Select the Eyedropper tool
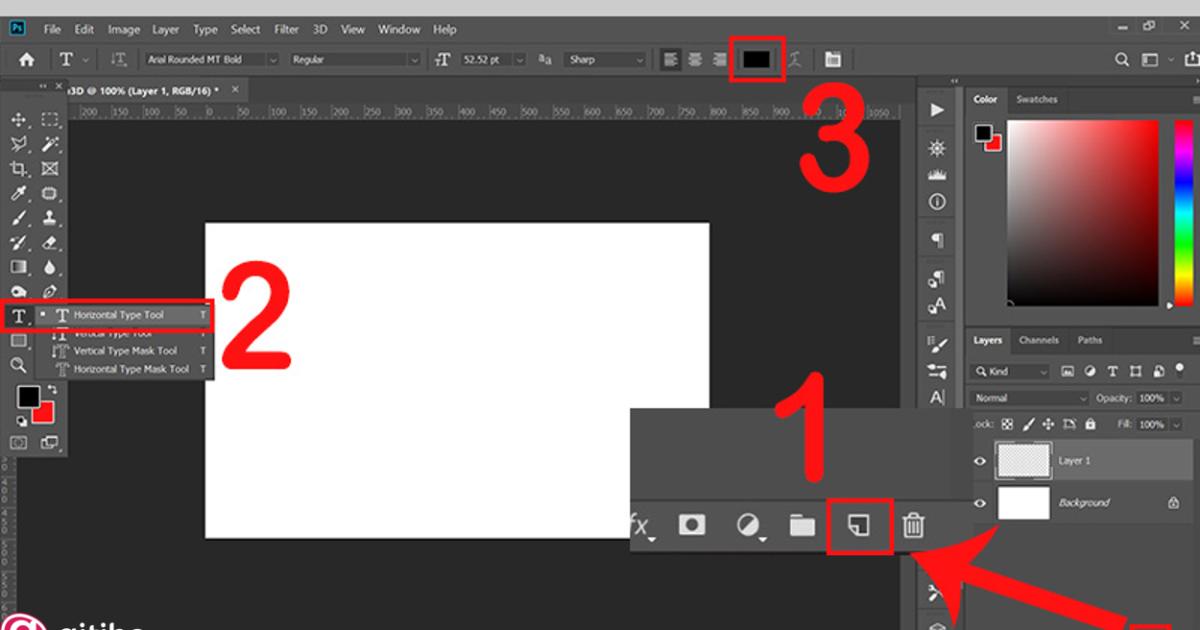This screenshot has width=1200, height=630. [x=18, y=194]
